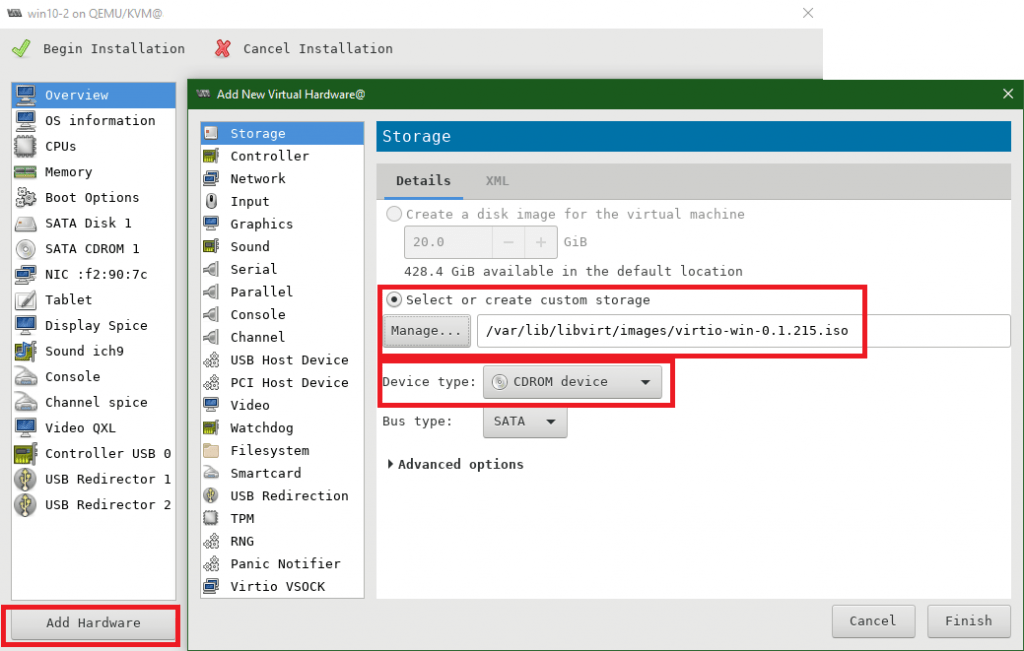
Task: Open the Device type CDROM device dropdown
Action: (572, 381)
